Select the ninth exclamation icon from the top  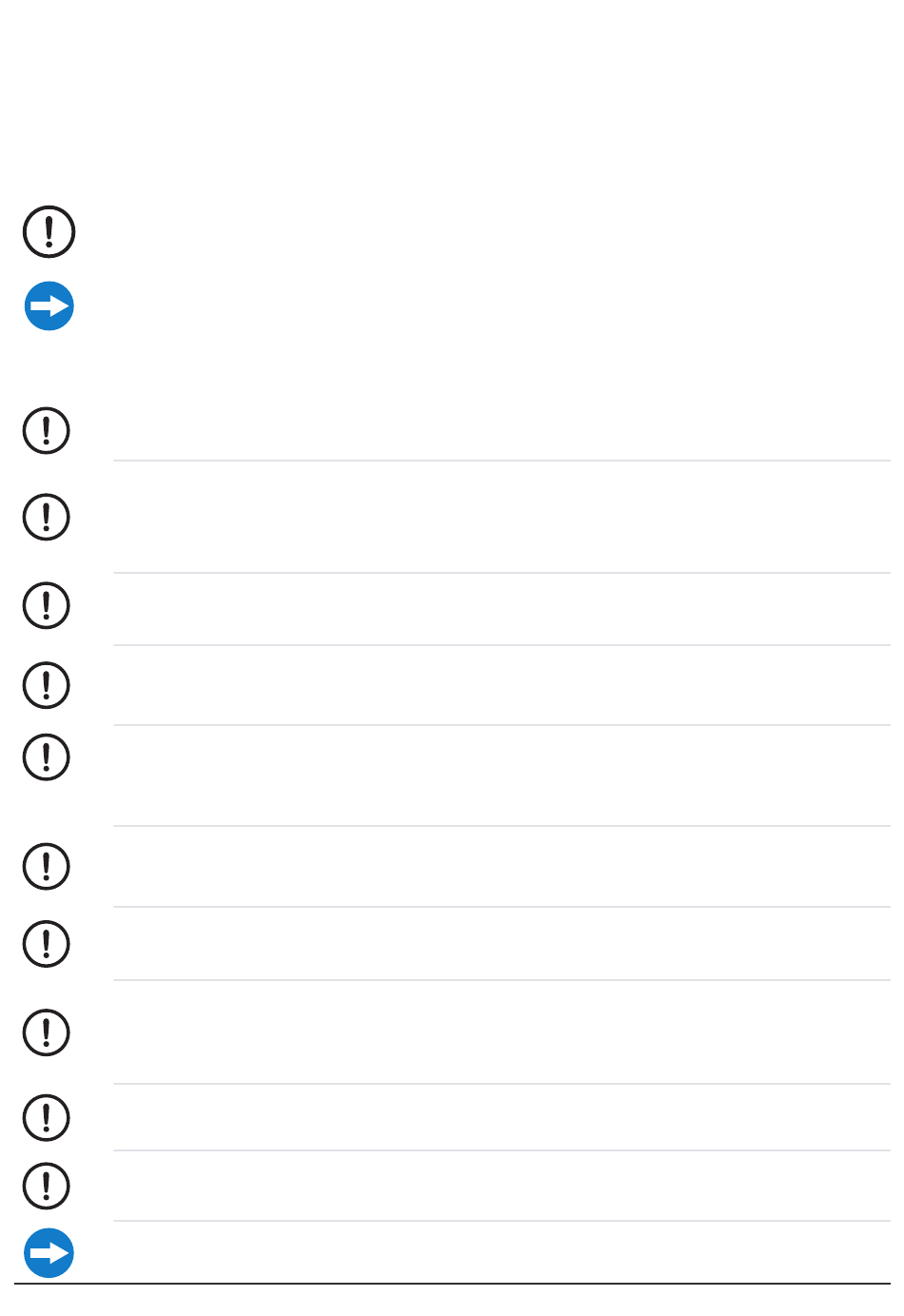[x=47, y=1032]
